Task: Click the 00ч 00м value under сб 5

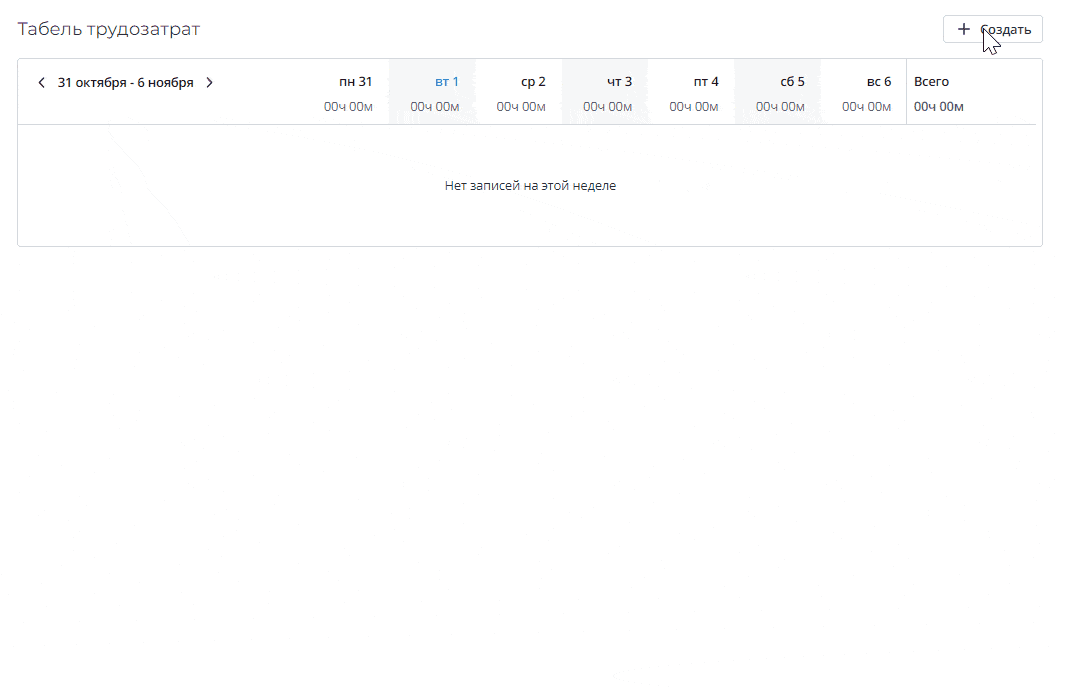Action: pos(780,107)
